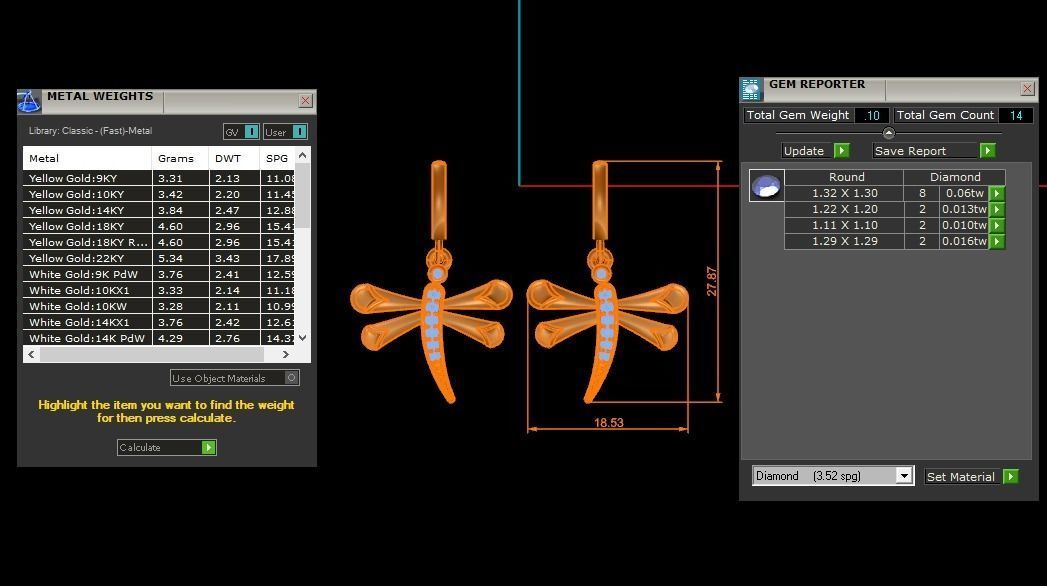Close the Metal Weights panel
1047x586 pixels.
click(x=305, y=100)
